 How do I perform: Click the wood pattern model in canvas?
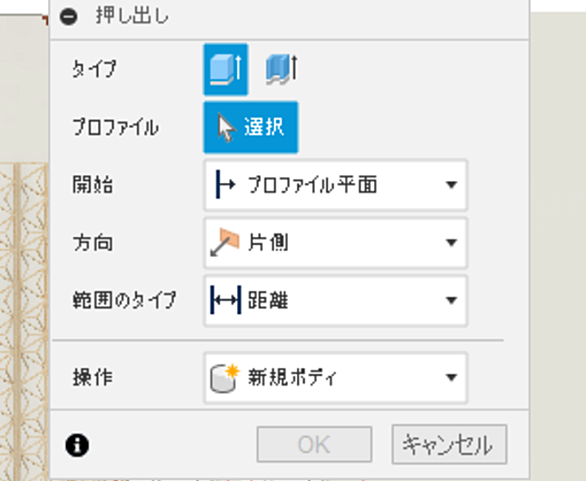[x=24, y=321]
